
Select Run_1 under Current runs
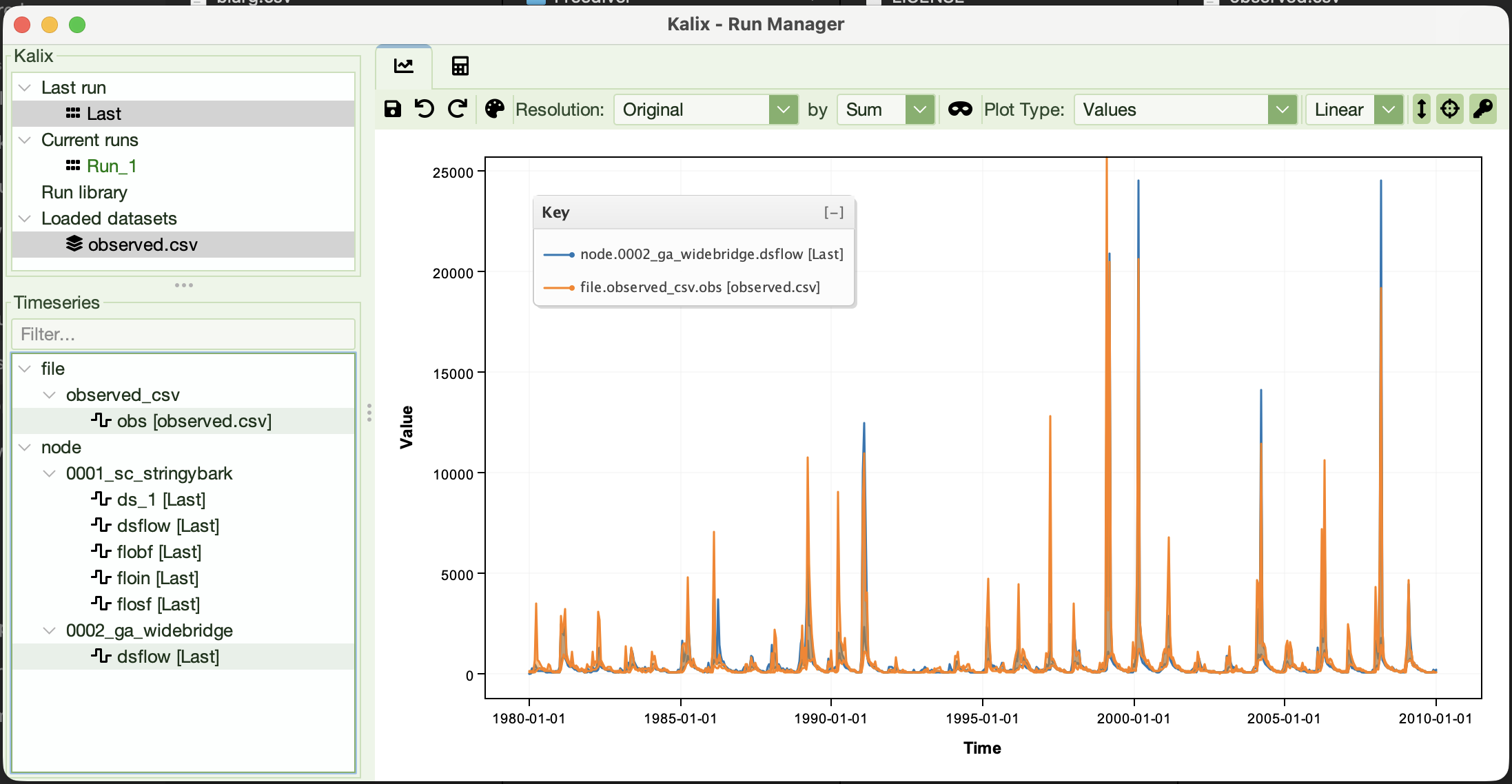pos(112,166)
